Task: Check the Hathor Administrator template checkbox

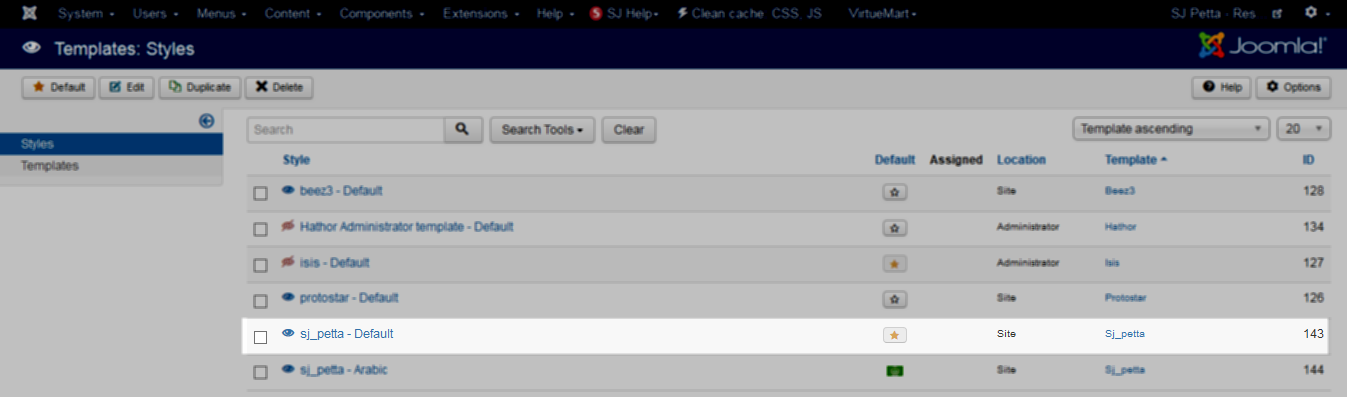Action: click(x=260, y=229)
